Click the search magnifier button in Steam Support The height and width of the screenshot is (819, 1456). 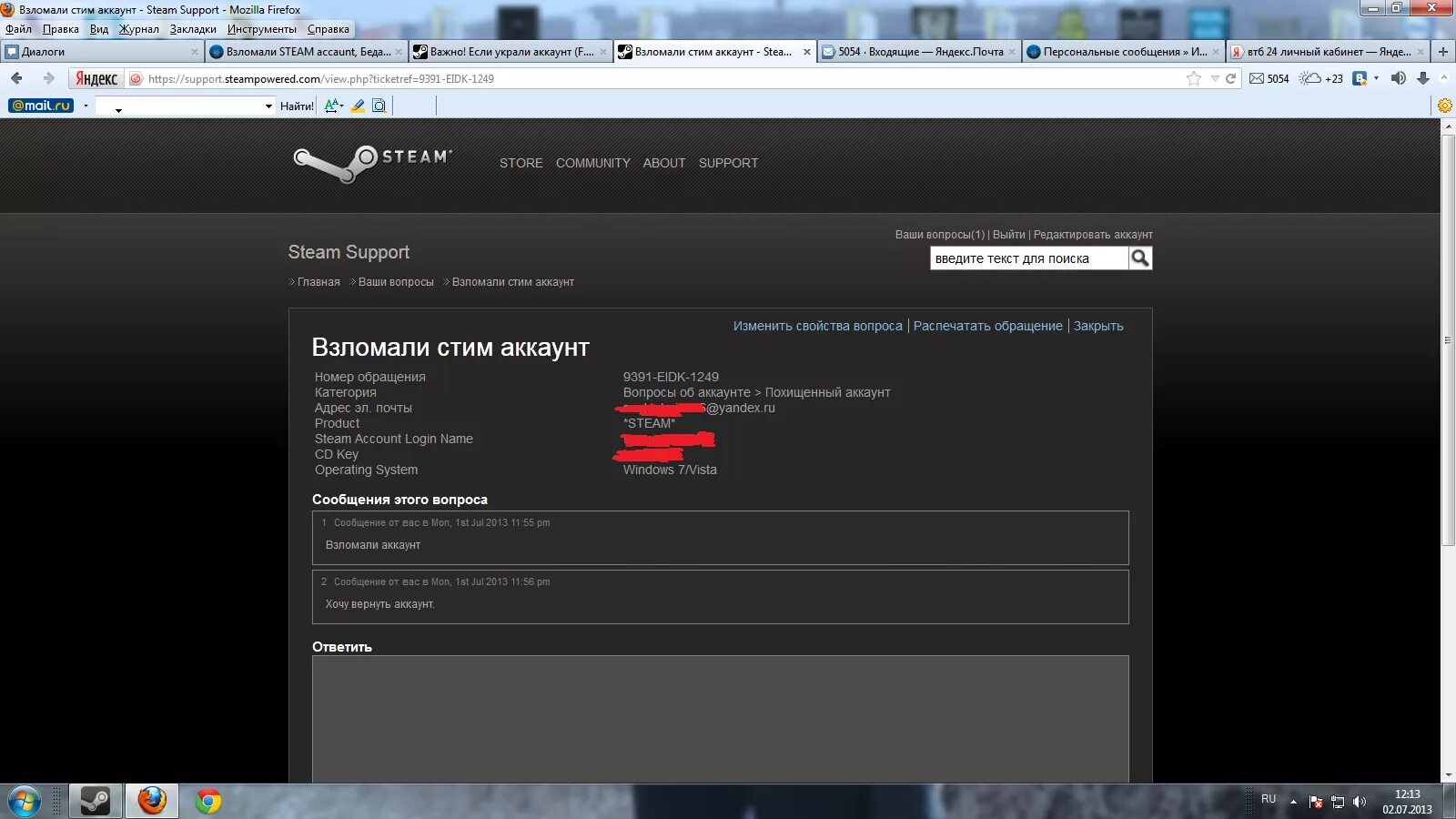coord(1140,258)
